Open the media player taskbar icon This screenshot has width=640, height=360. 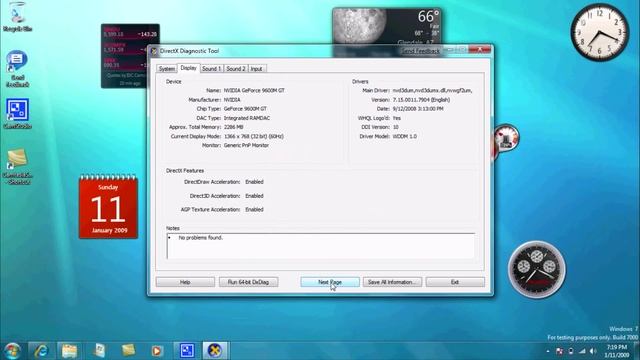(157, 351)
